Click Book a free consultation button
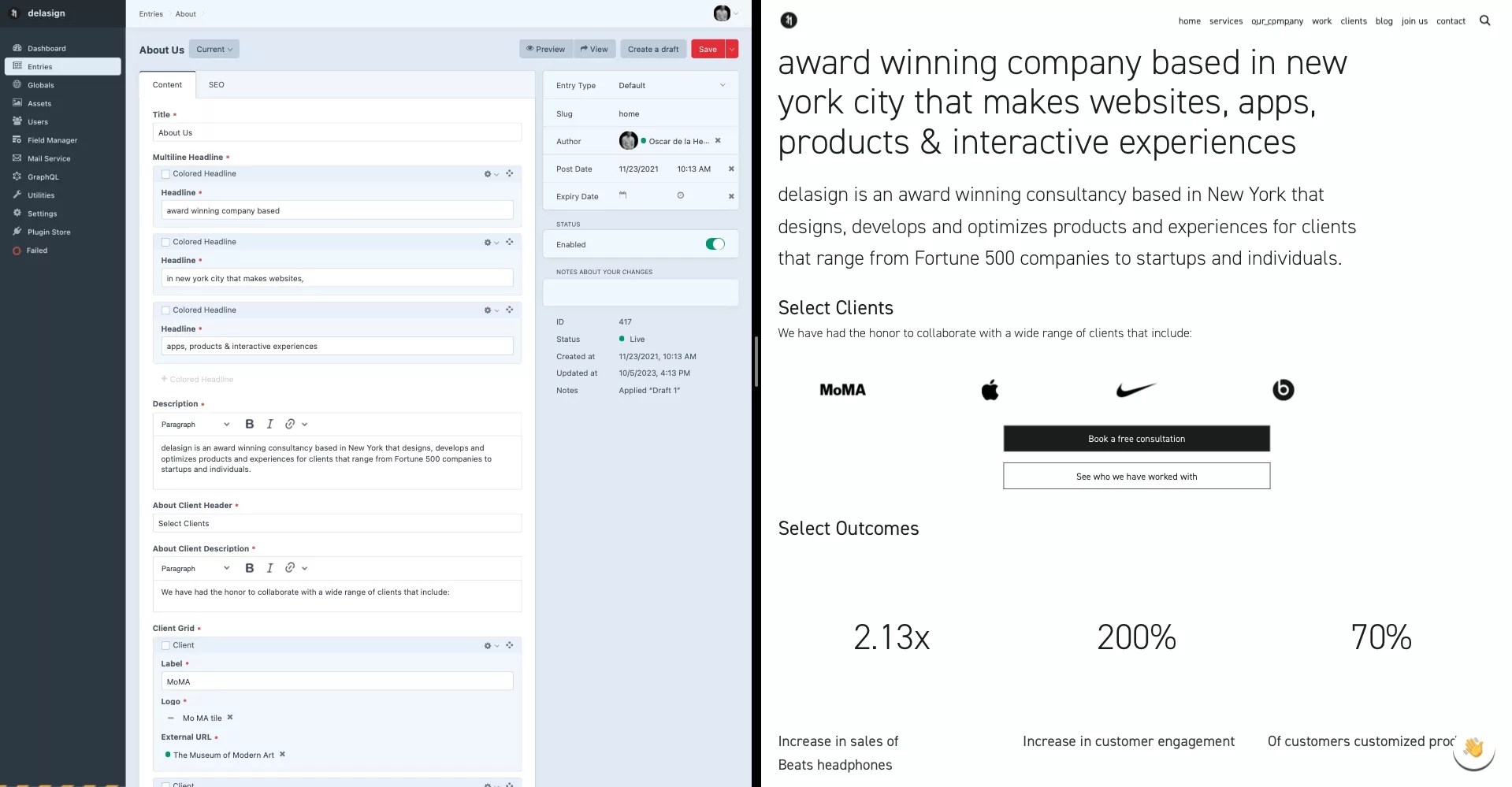 1136,439
